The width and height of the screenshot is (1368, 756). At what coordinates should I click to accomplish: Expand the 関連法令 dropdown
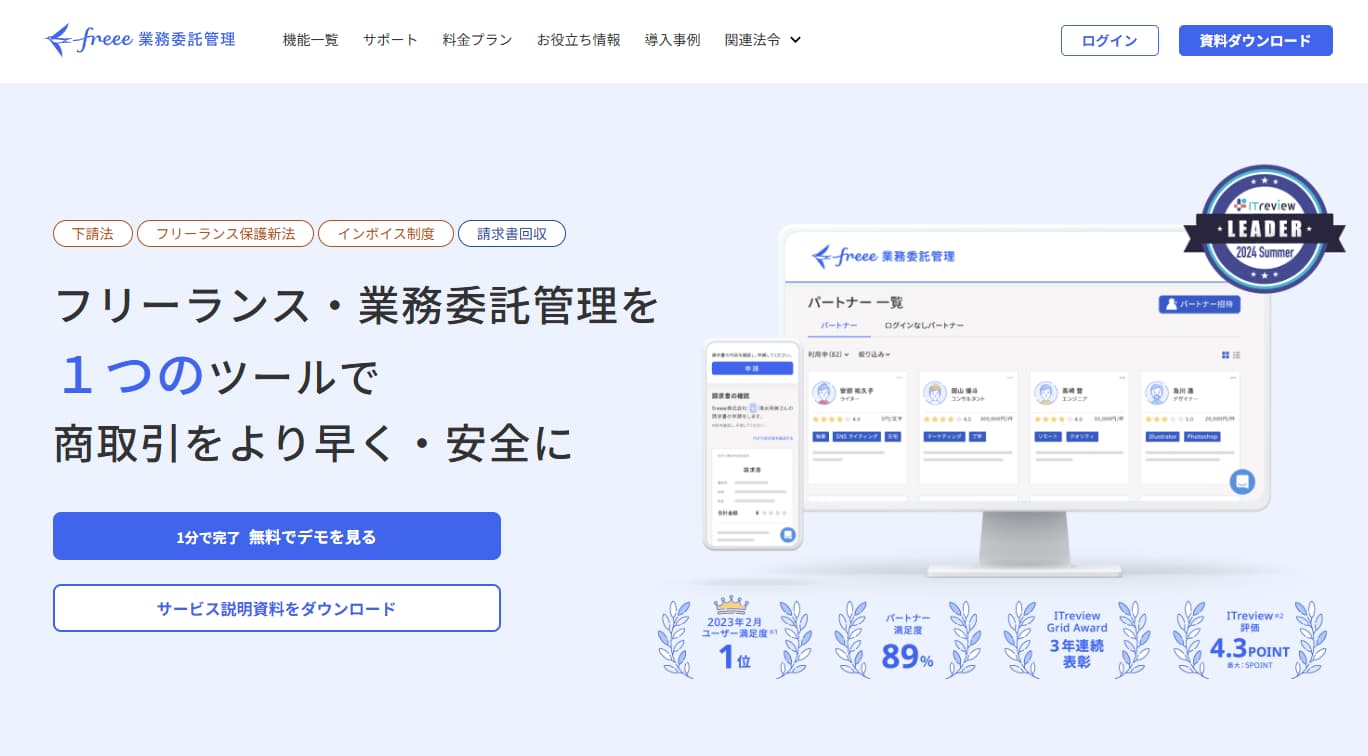(x=763, y=40)
